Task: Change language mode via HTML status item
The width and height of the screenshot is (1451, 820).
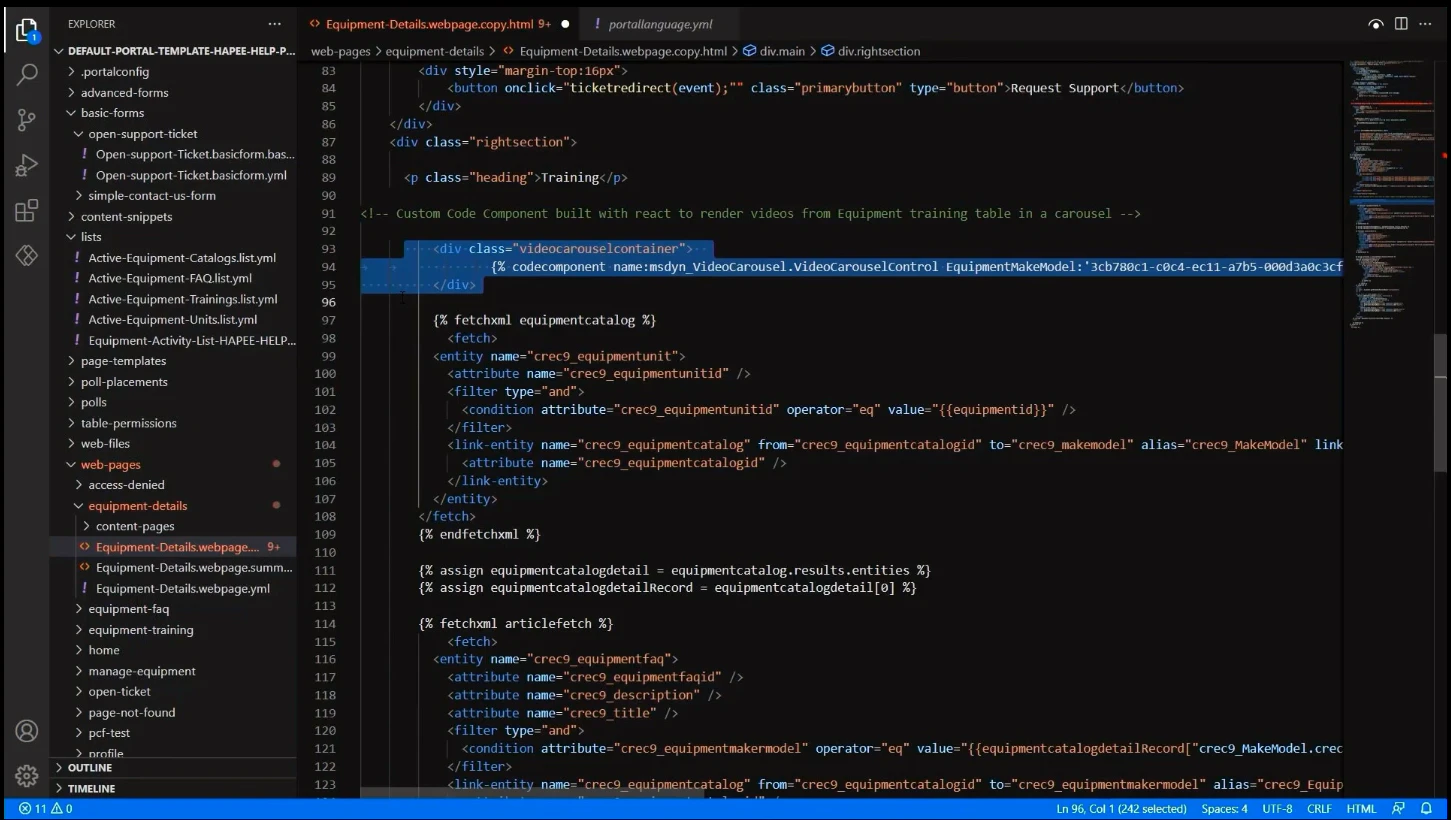Action: click(x=1361, y=809)
